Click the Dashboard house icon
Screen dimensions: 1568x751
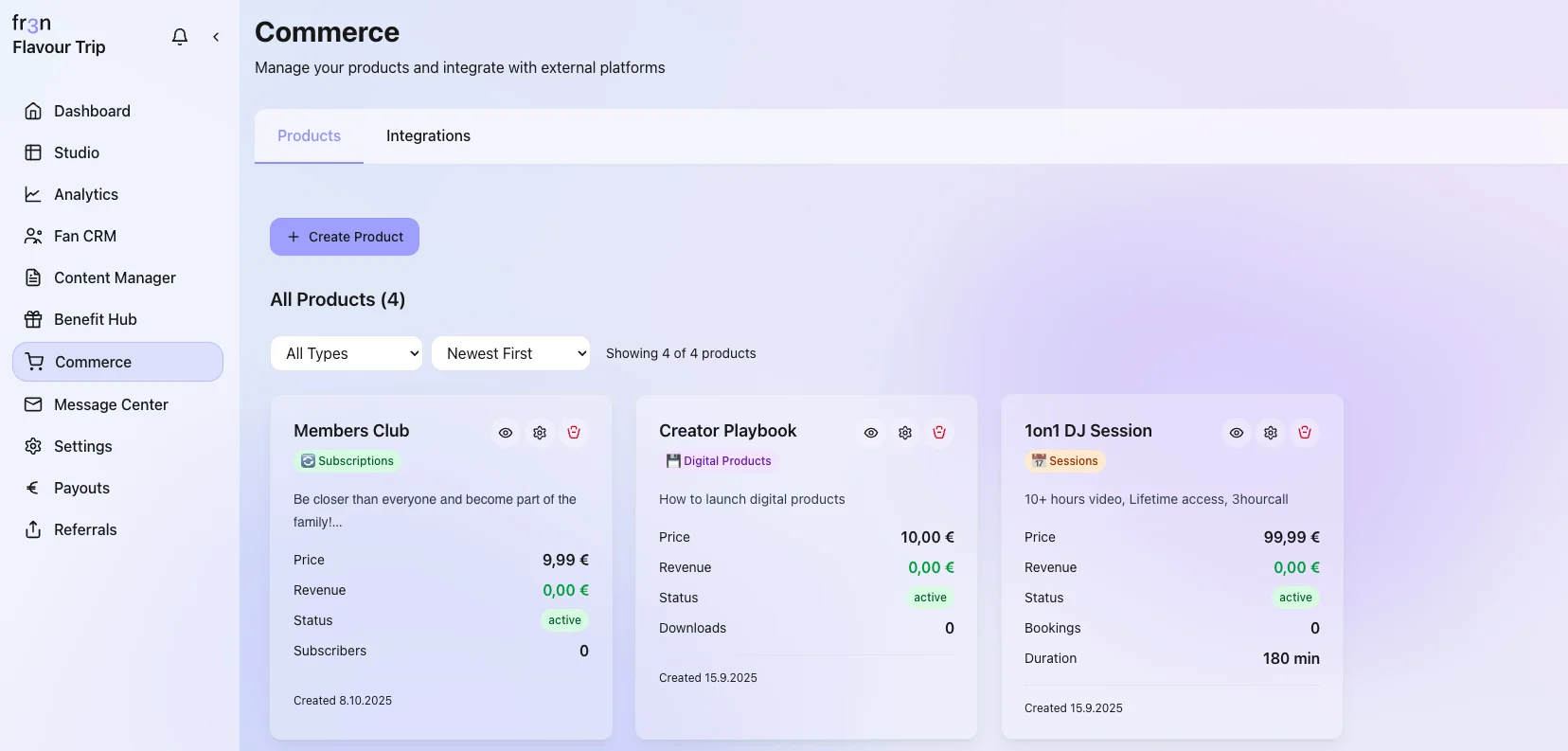click(x=33, y=111)
